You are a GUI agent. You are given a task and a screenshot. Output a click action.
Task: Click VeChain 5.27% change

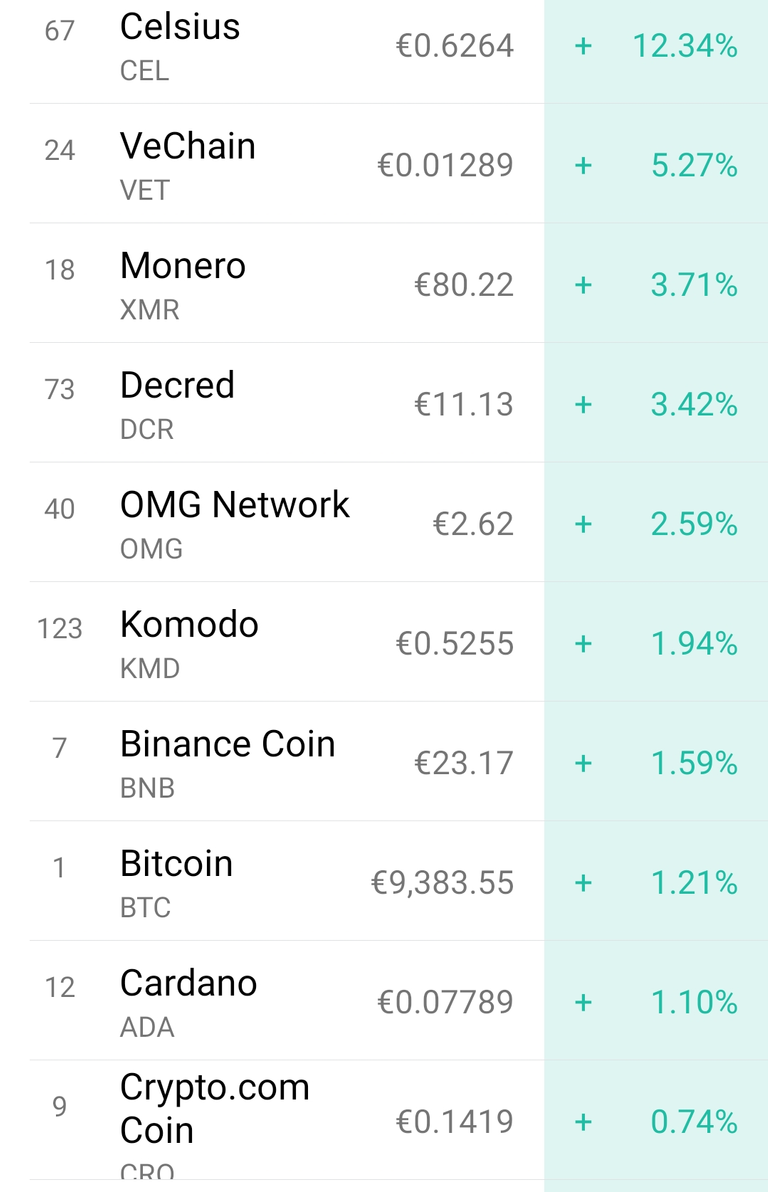(694, 166)
